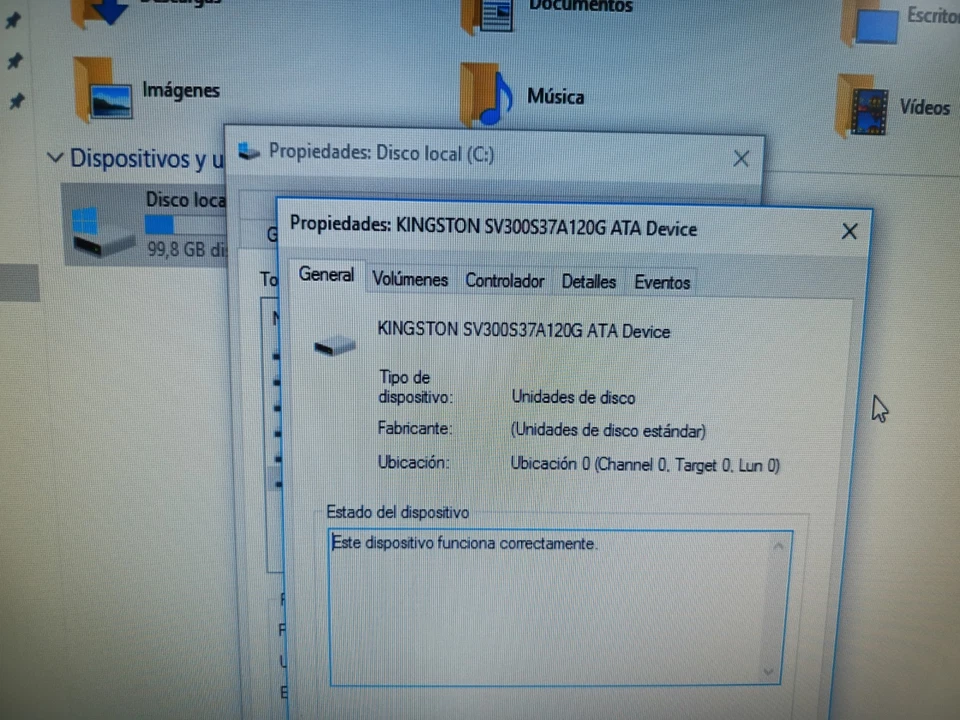Click the KINGSTON disk drive icon in the dialog
The width and height of the screenshot is (960, 720).
point(334,344)
